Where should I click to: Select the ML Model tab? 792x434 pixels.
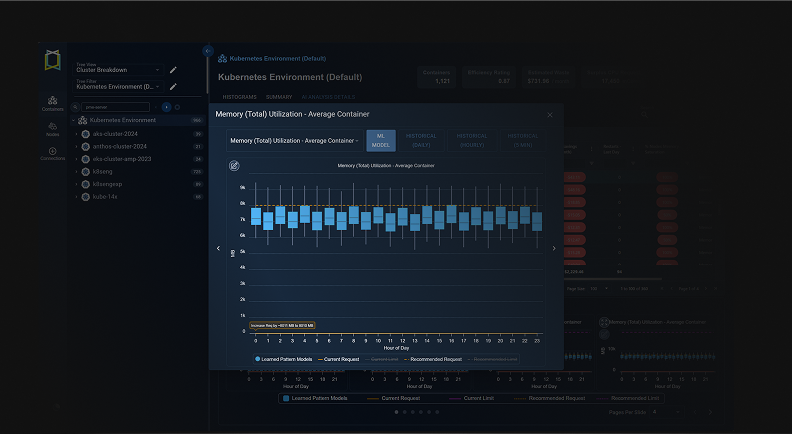coord(380,141)
